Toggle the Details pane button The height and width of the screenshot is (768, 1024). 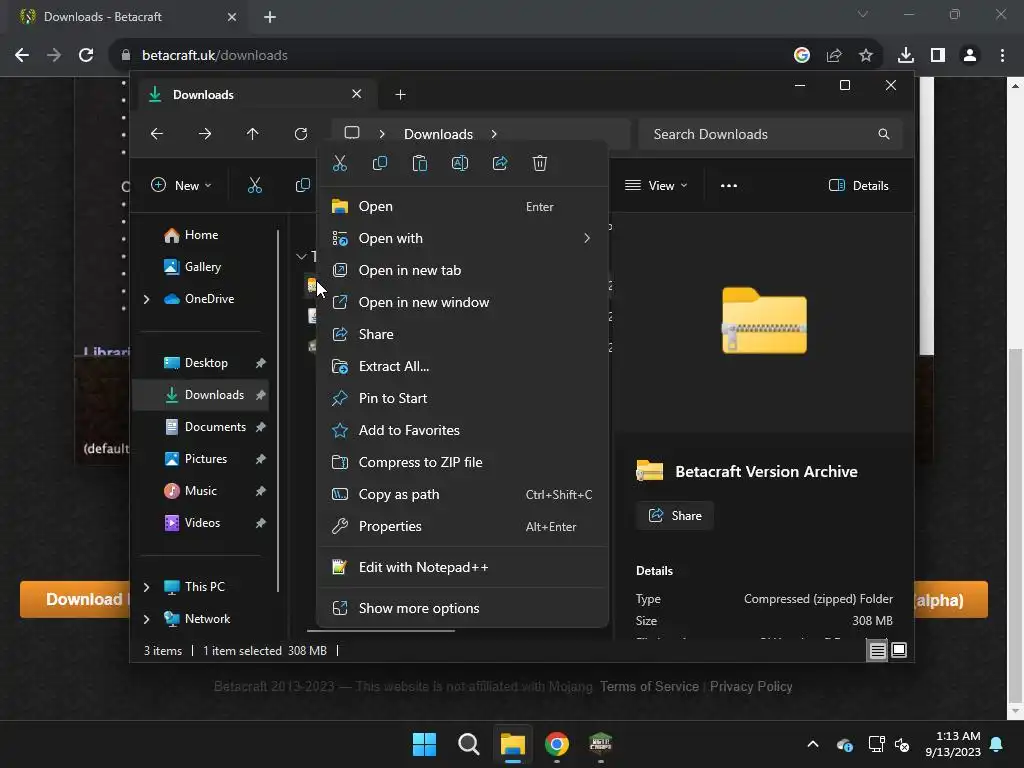(x=859, y=185)
